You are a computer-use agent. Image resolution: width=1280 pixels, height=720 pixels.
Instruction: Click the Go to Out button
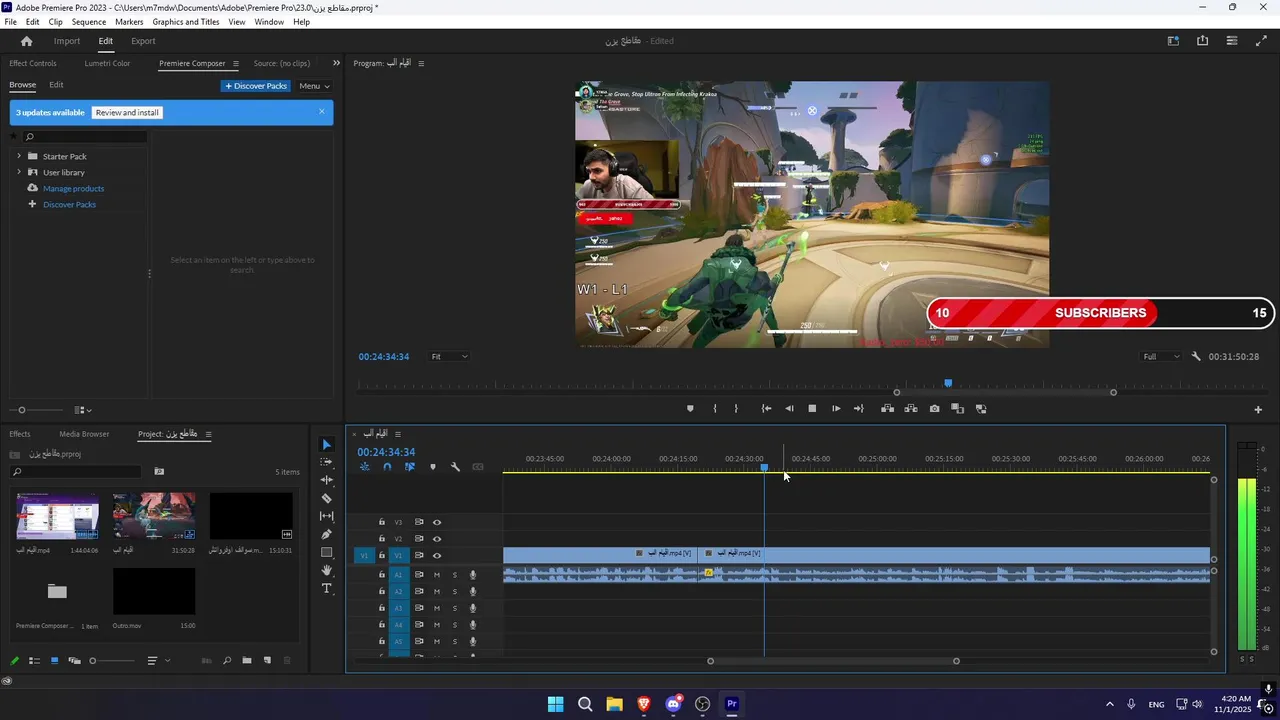point(859,408)
